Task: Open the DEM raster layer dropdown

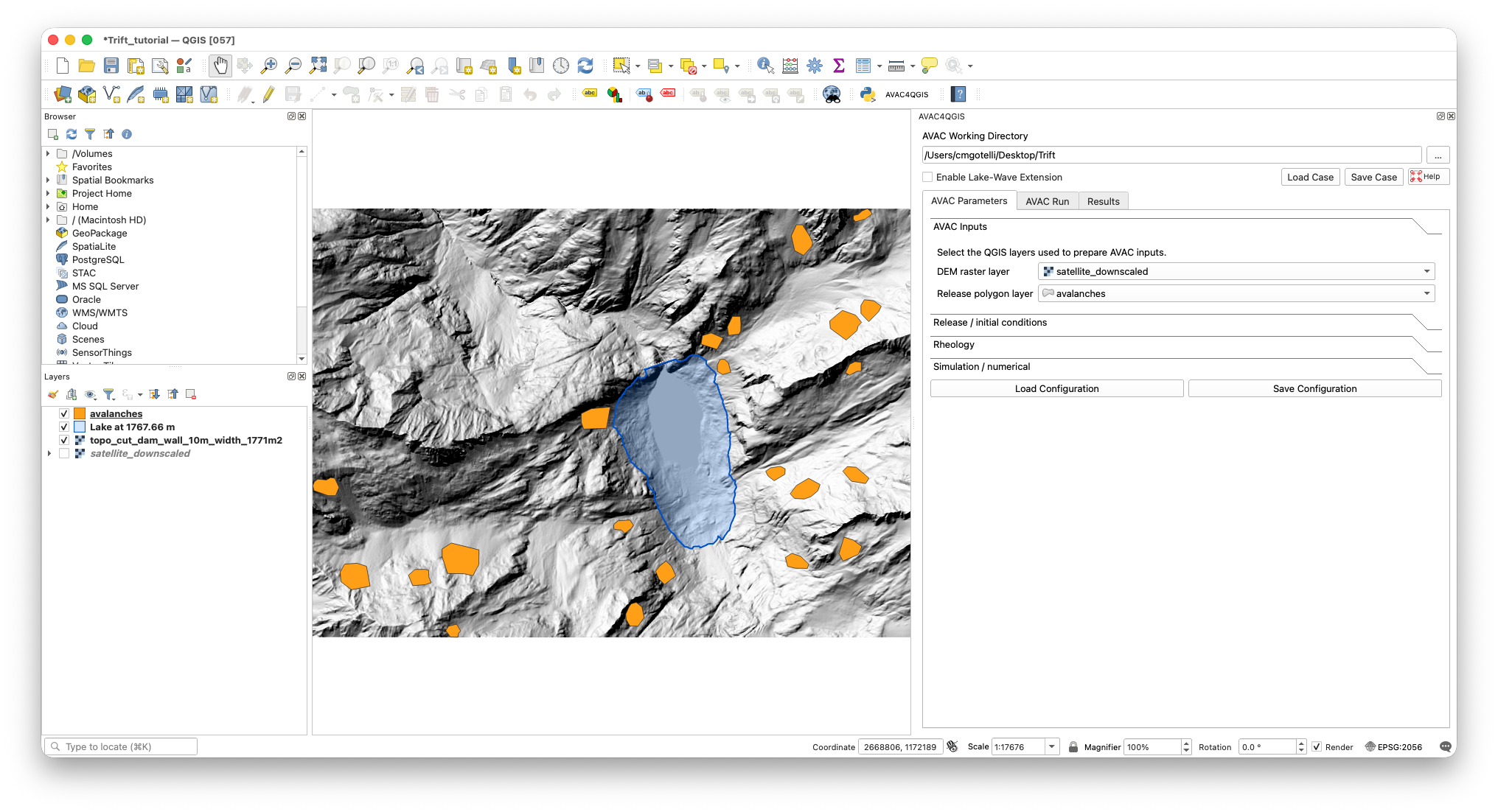Action: 1236,271
